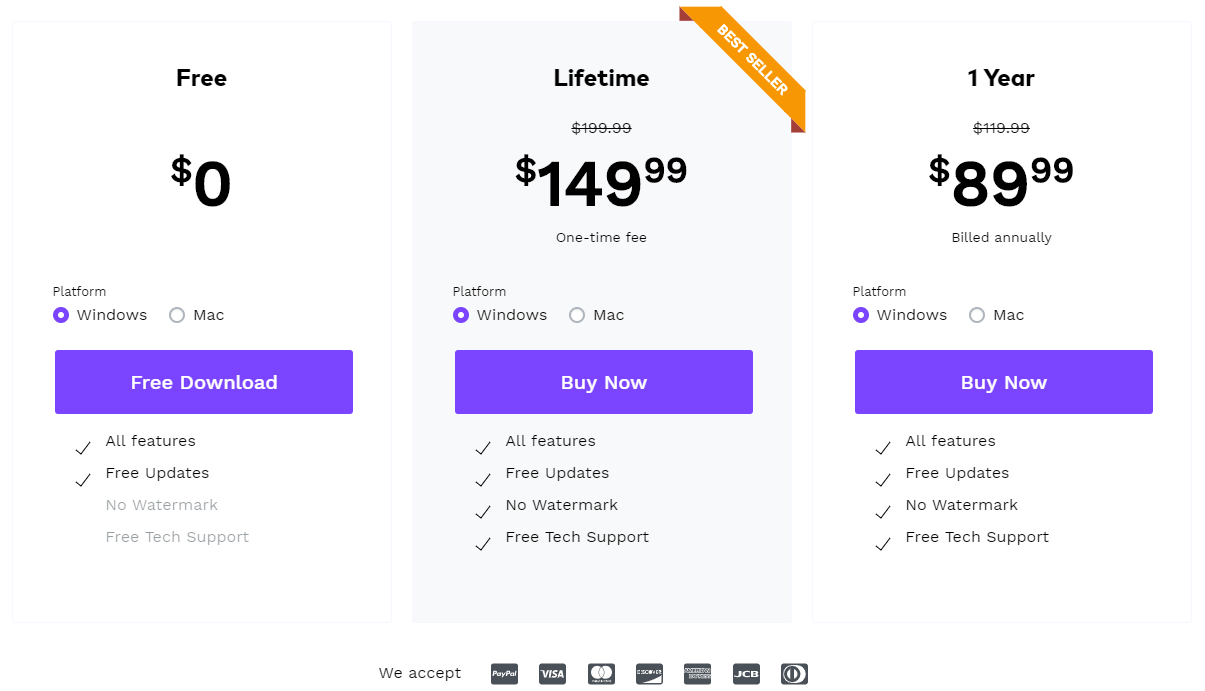Screen dimensions: 1205x691
Task: Click the Mastercard payment icon
Action: pyautogui.click(x=601, y=674)
